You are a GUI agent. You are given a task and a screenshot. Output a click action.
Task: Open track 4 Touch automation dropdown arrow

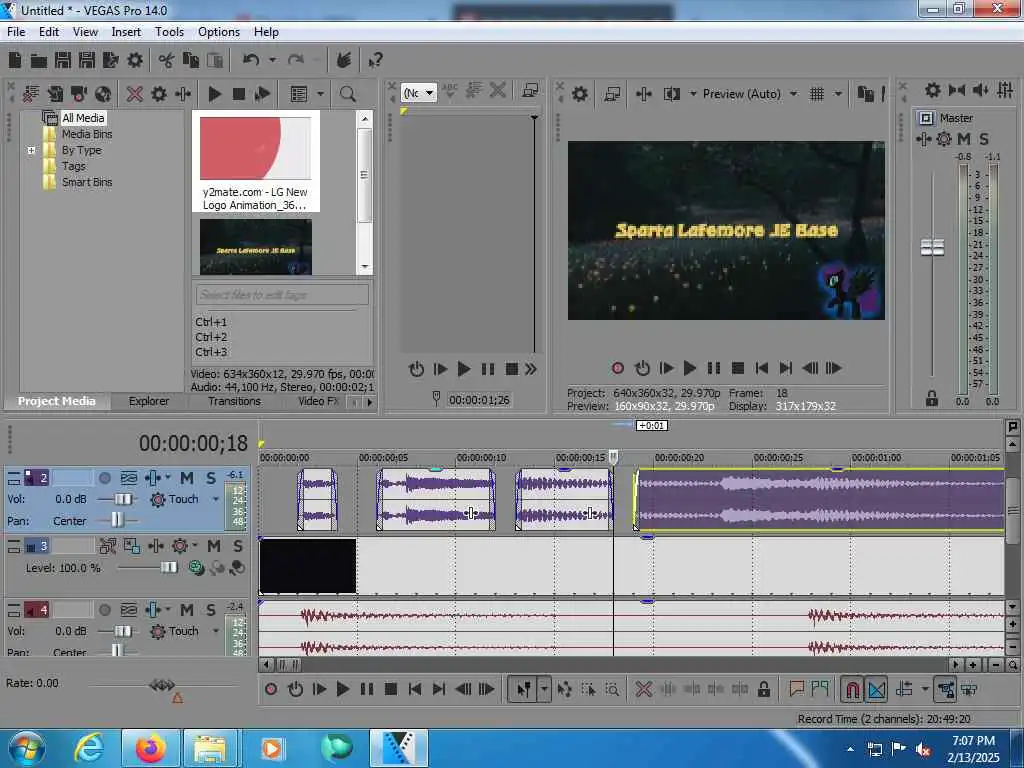tap(216, 632)
